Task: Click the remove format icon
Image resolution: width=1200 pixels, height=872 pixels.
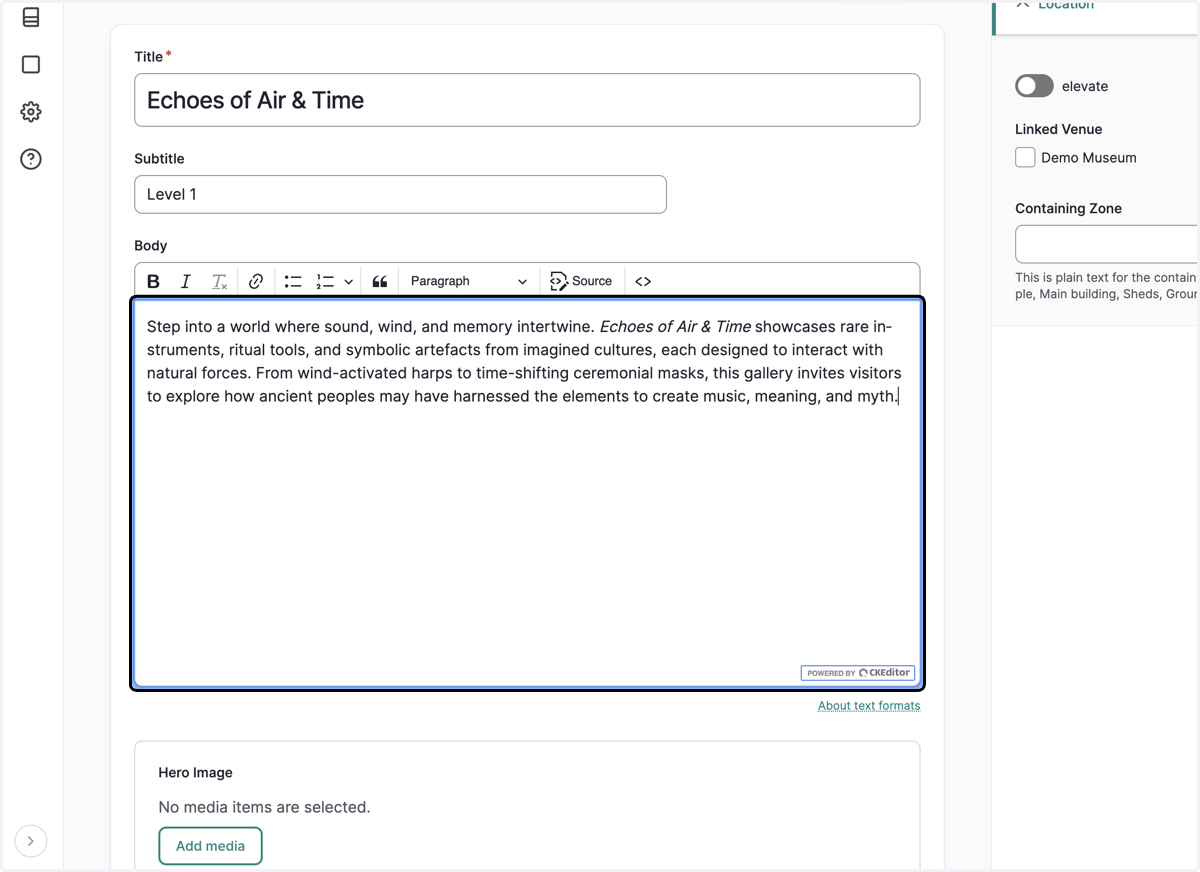Action: coord(219,281)
